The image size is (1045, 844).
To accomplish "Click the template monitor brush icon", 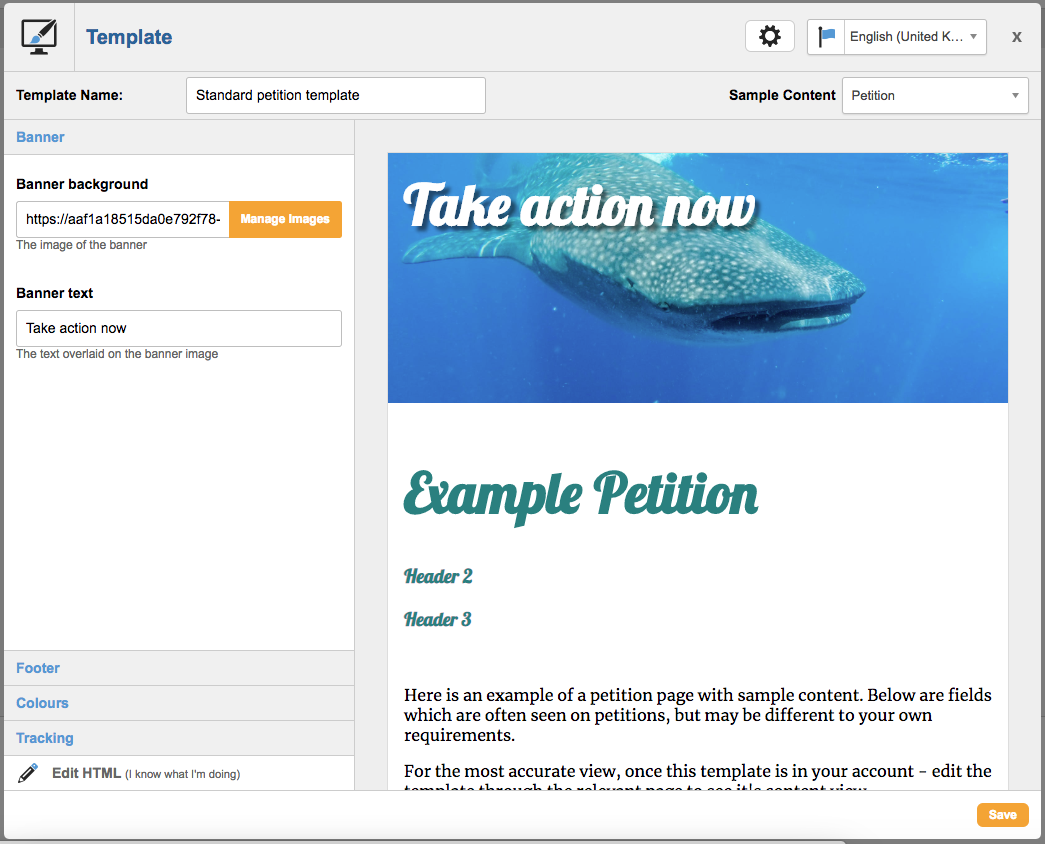I will point(39,37).
